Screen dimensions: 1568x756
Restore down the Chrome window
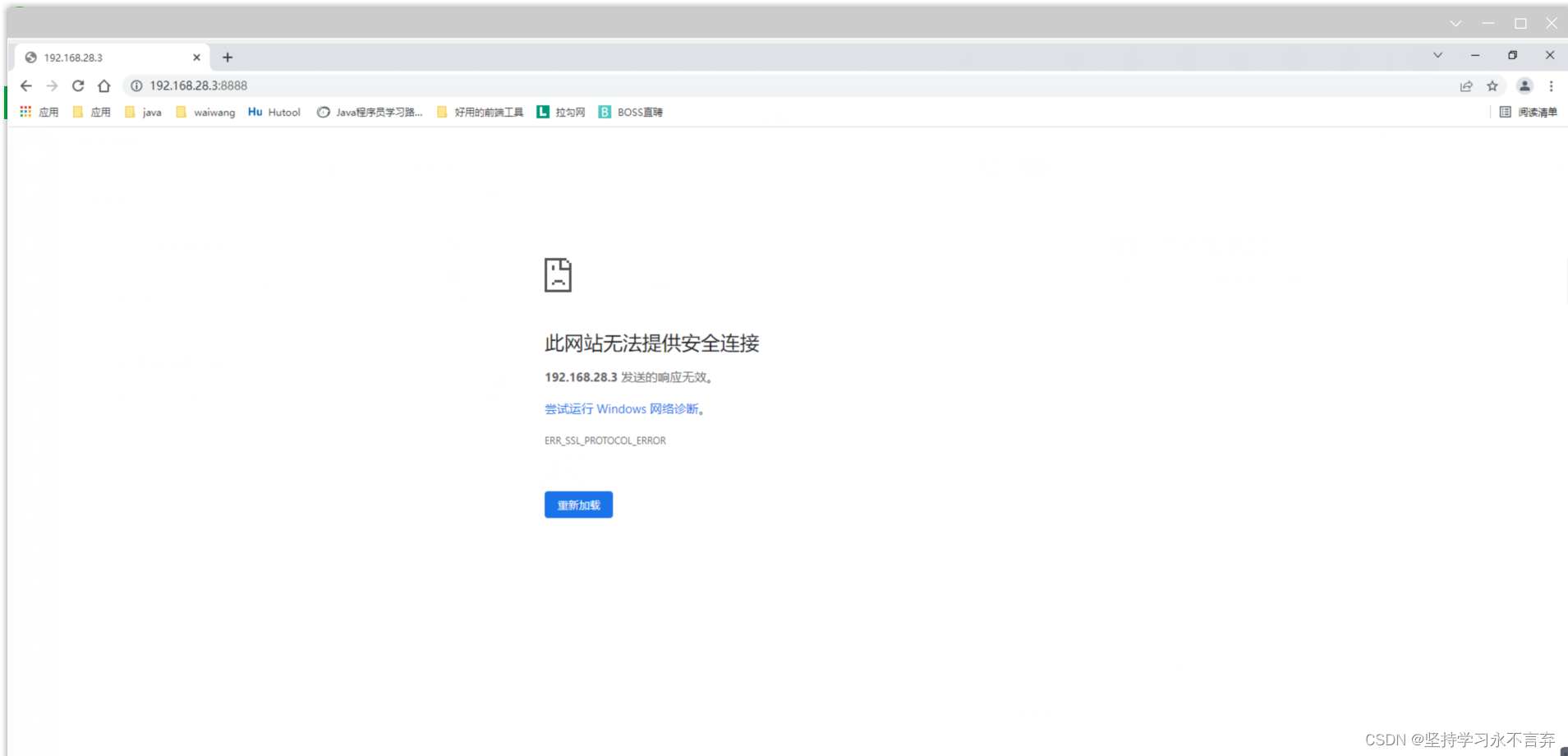tap(1512, 55)
